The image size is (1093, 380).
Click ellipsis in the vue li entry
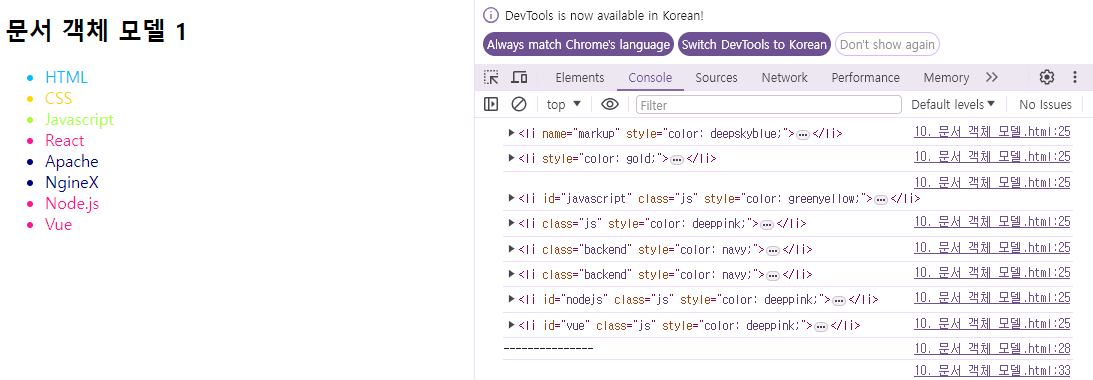(821, 326)
